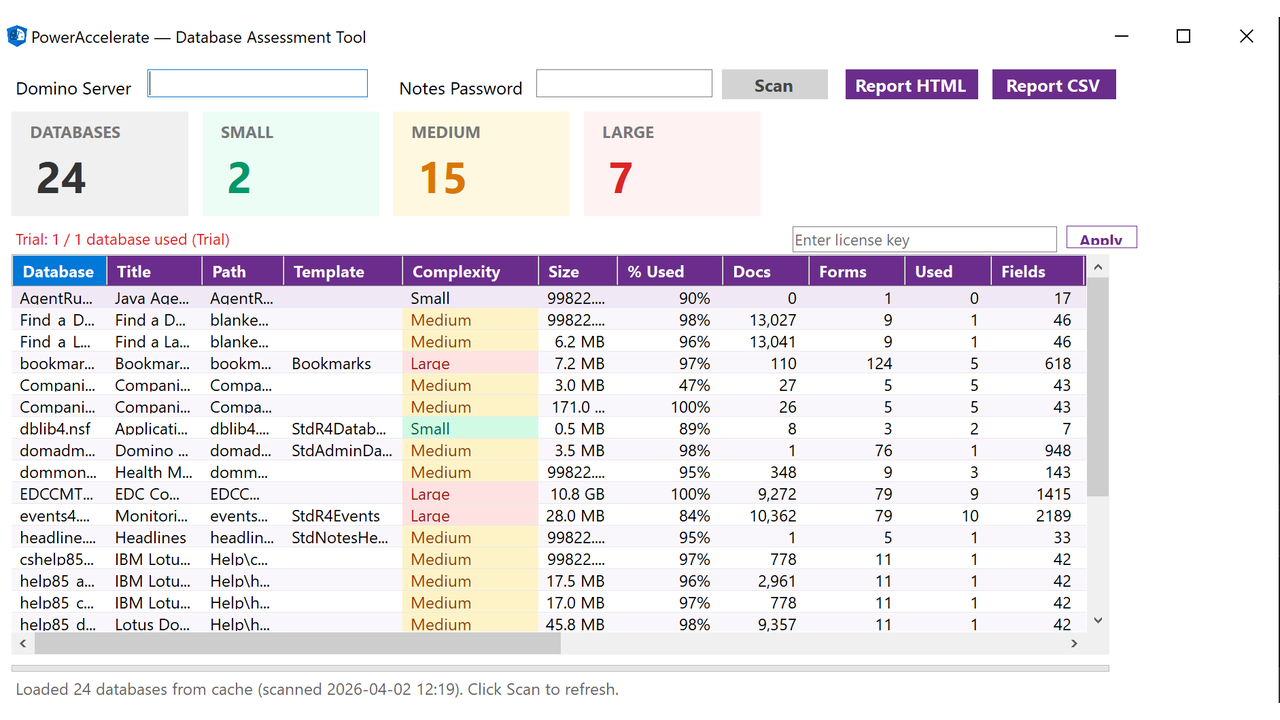Image resolution: width=1280 pixels, height=720 pixels.
Task: Select the events4... database cell
Action: tap(58, 516)
